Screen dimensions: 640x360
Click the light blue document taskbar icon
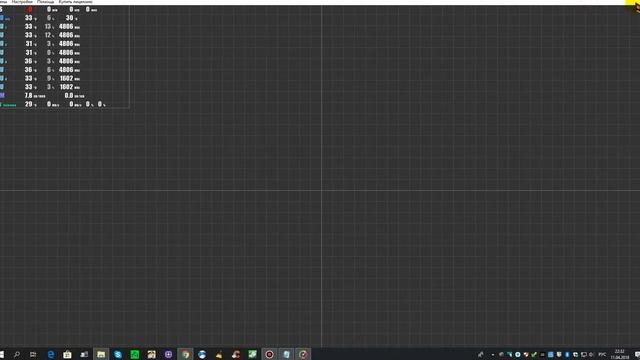(286, 354)
